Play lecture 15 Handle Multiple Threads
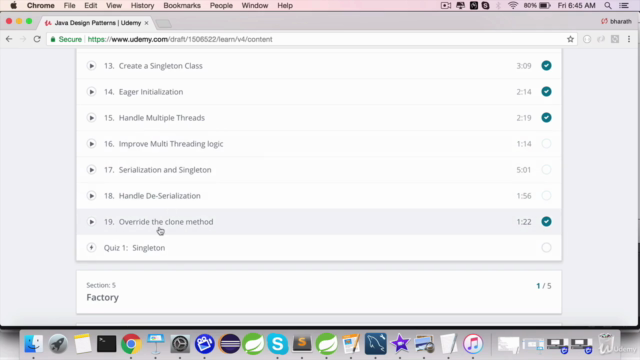Screen dimensions: 640x360 [x=91, y=118]
